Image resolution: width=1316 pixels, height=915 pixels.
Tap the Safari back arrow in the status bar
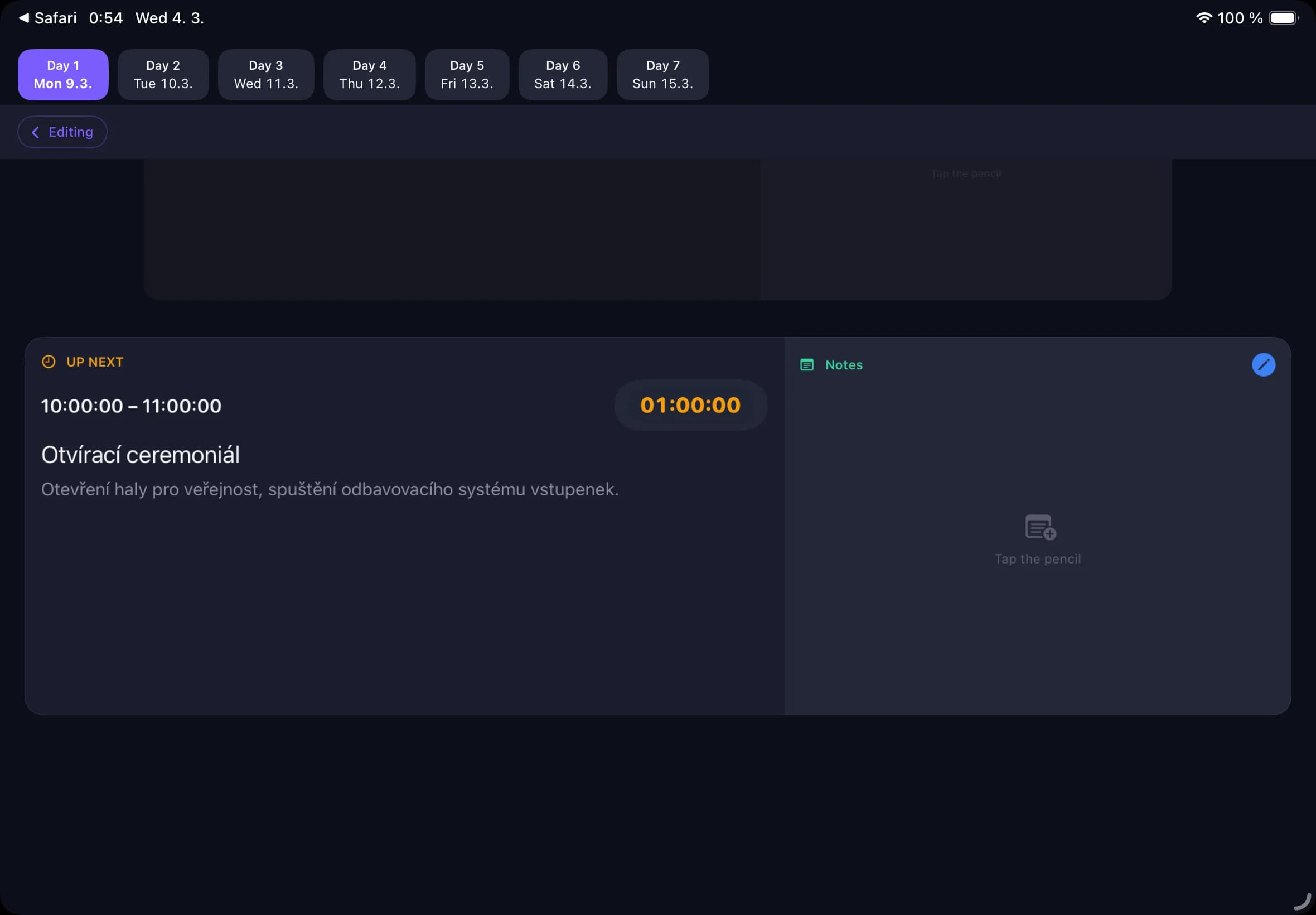point(22,18)
